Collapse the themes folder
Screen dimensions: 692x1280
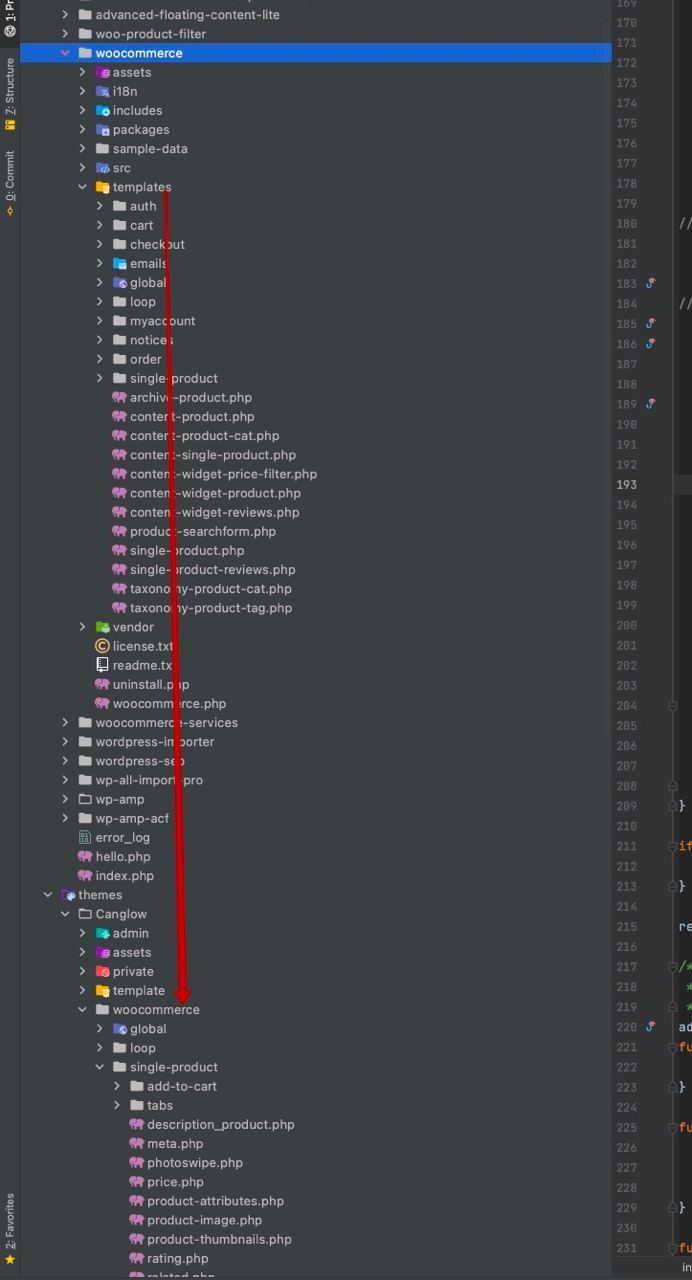coord(48,895)
